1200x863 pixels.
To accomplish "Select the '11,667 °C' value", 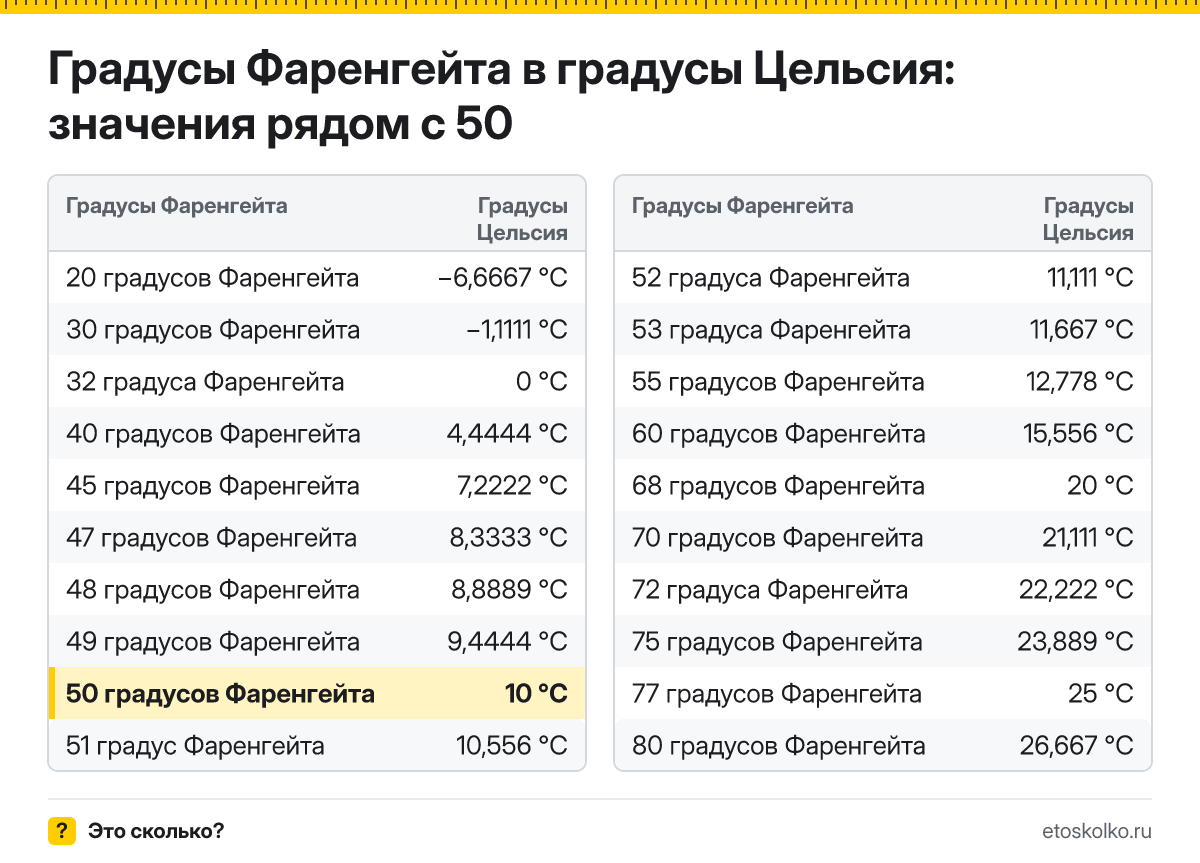I will 1082,330.
